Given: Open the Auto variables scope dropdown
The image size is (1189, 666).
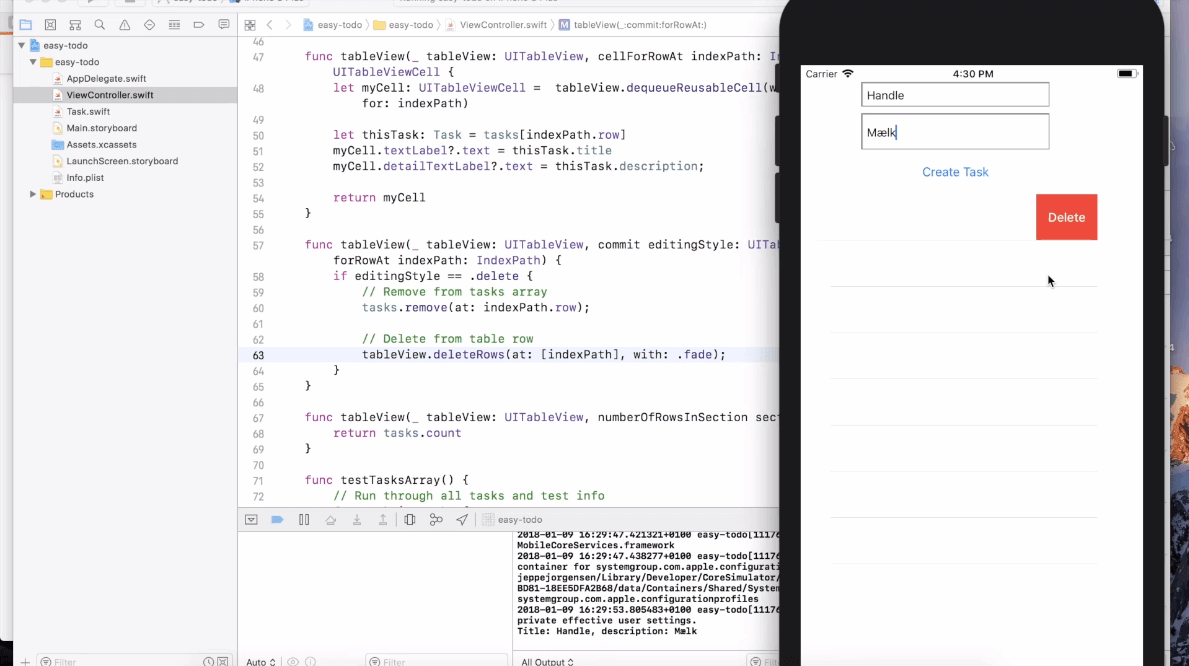Looking at the screenshot, I should (x=261, y=661).
